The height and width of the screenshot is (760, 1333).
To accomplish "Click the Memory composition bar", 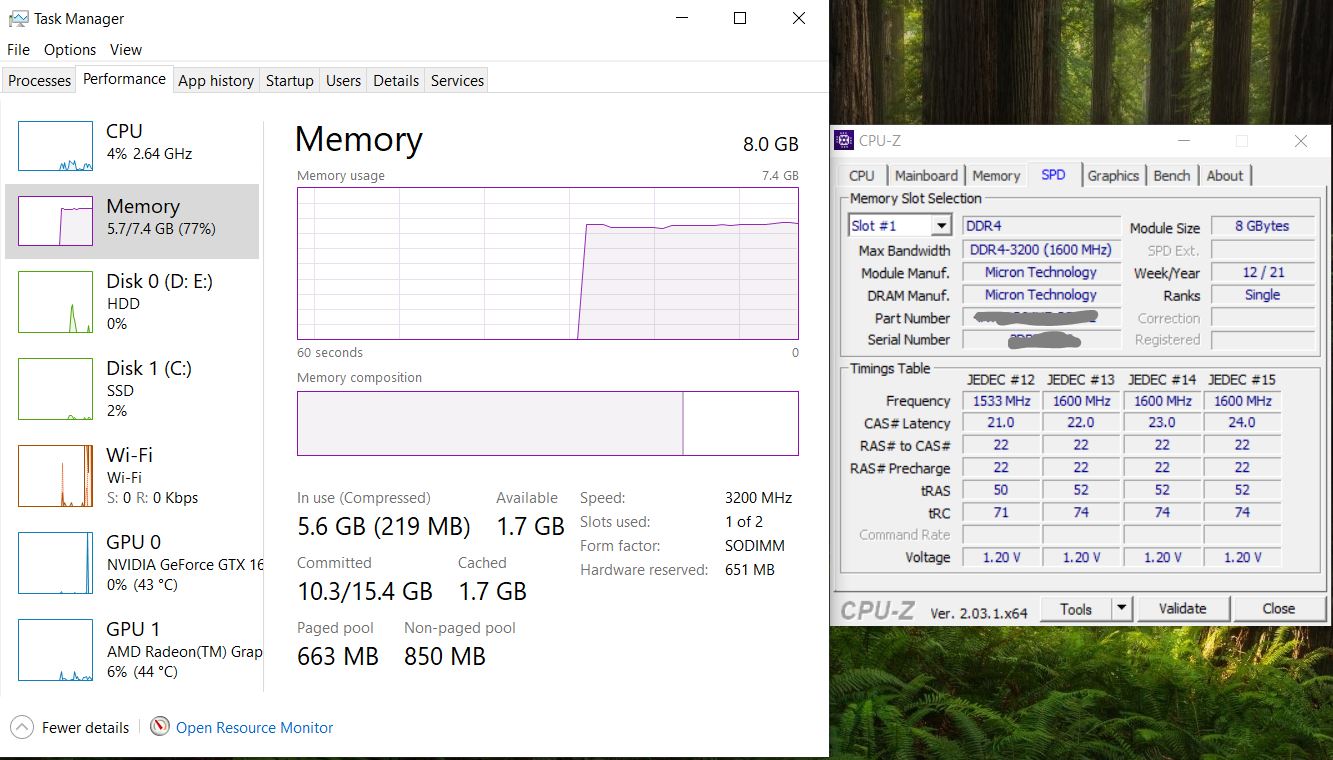I will coord(548,423).
